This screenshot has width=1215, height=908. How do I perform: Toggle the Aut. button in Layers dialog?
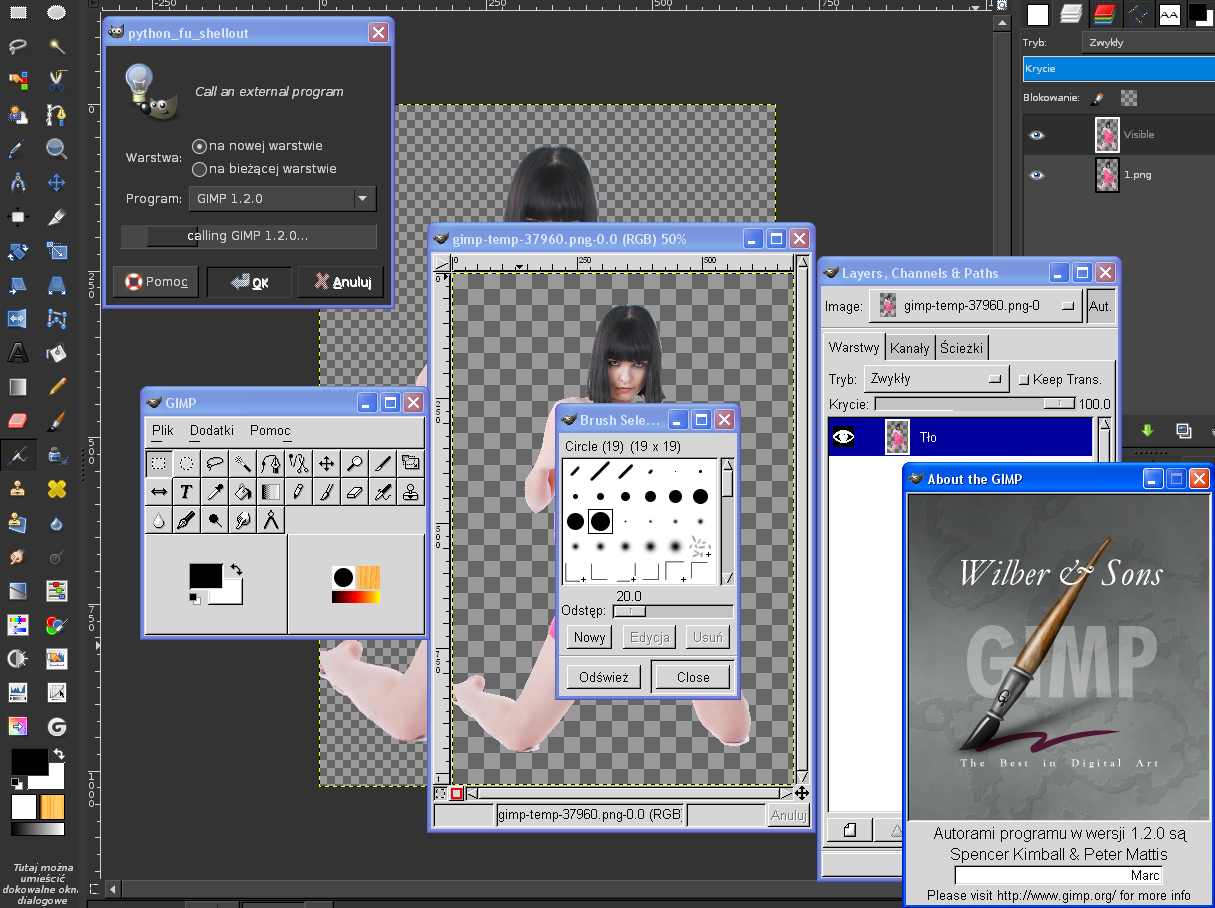[x=1100, y=306]
